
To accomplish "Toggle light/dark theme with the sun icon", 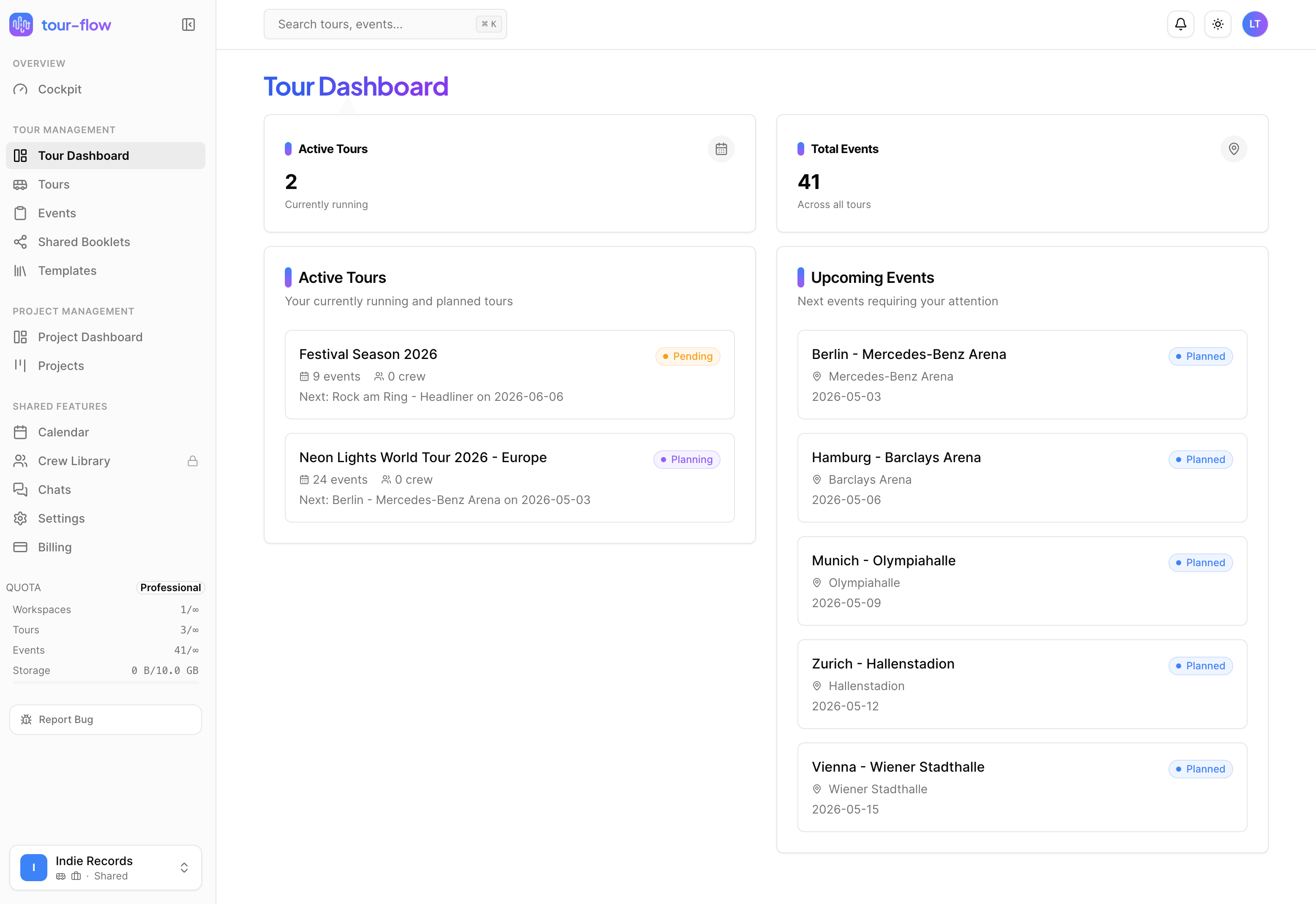I will point(1218,24).
